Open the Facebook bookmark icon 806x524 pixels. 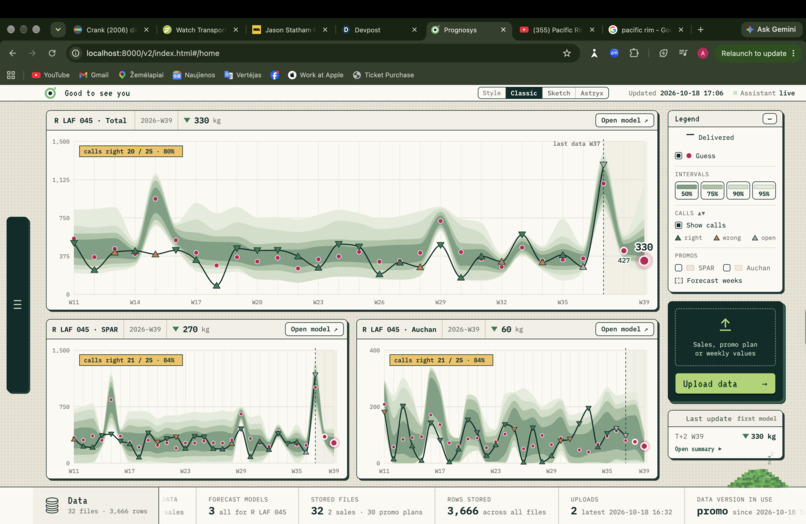[x=274, y=75]
